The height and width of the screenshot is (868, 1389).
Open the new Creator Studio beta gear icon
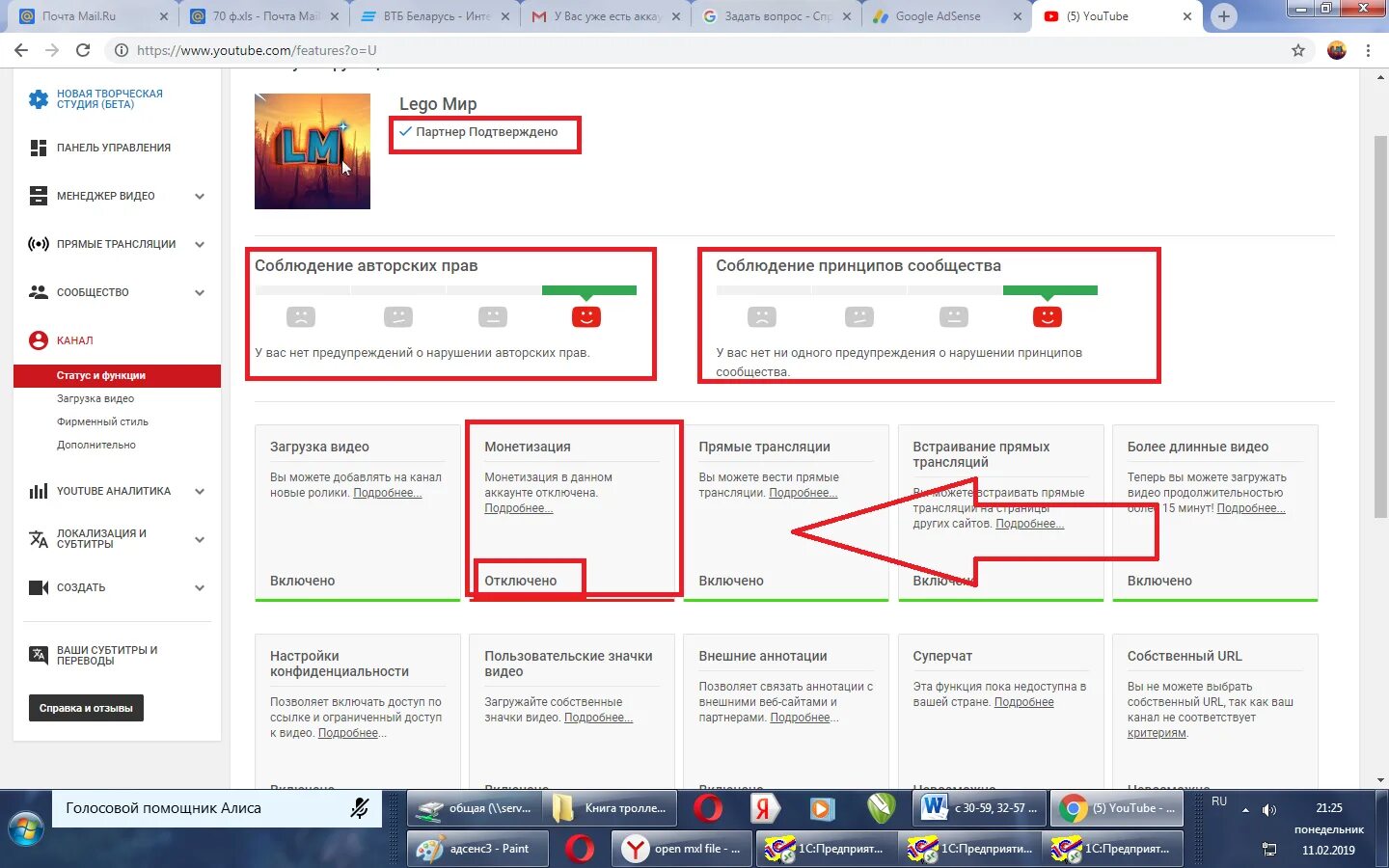(38, 99)
